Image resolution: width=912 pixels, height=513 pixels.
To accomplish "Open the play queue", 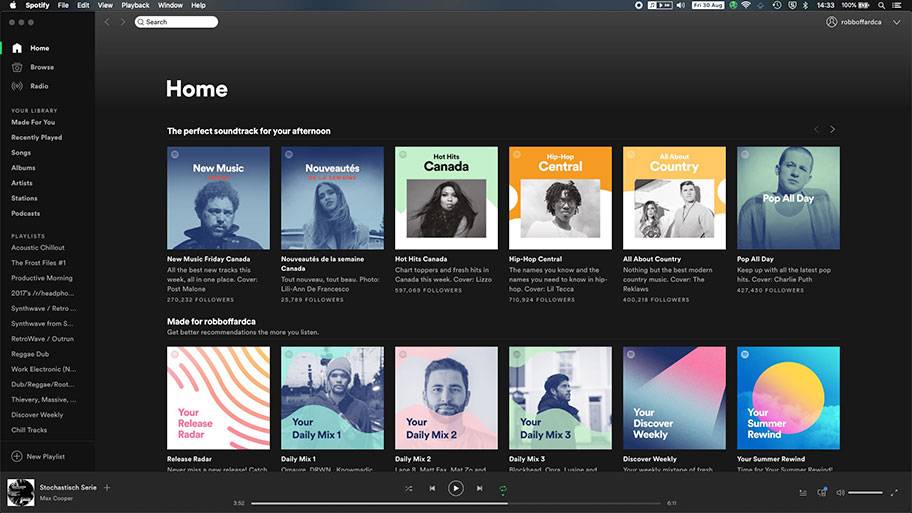I will point(803,492).
